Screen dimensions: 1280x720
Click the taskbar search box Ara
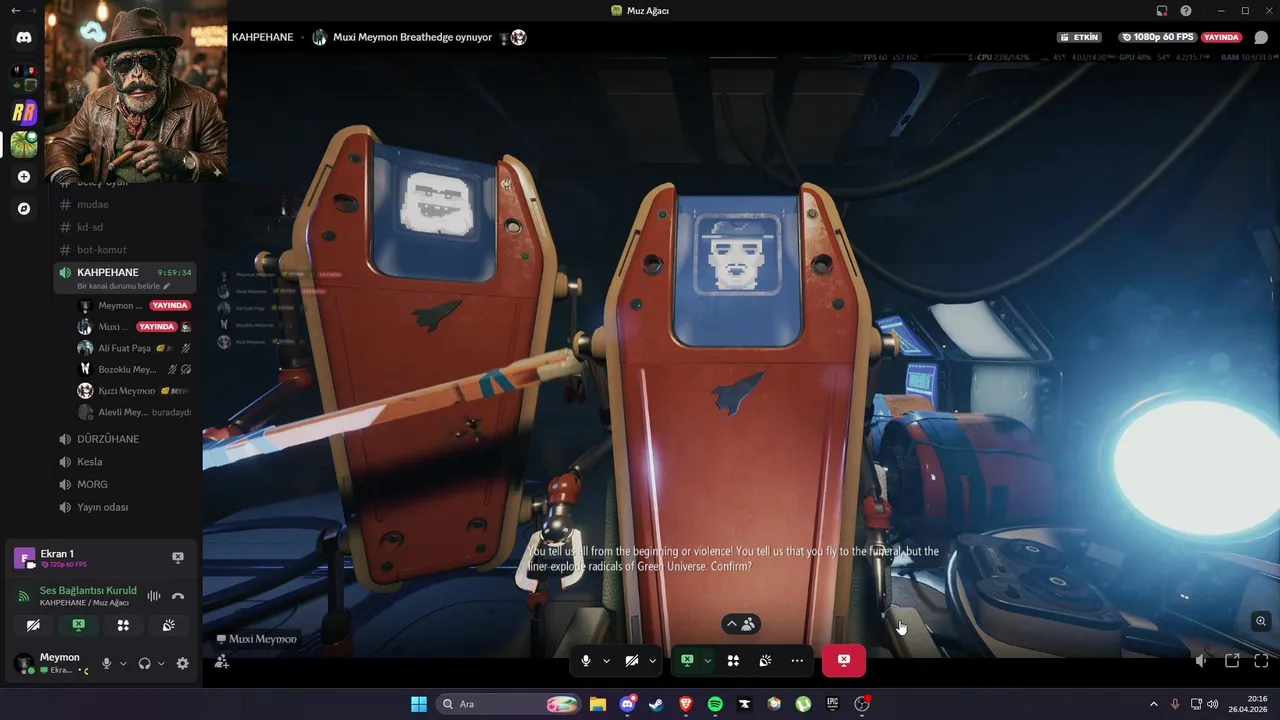point(508,704)
